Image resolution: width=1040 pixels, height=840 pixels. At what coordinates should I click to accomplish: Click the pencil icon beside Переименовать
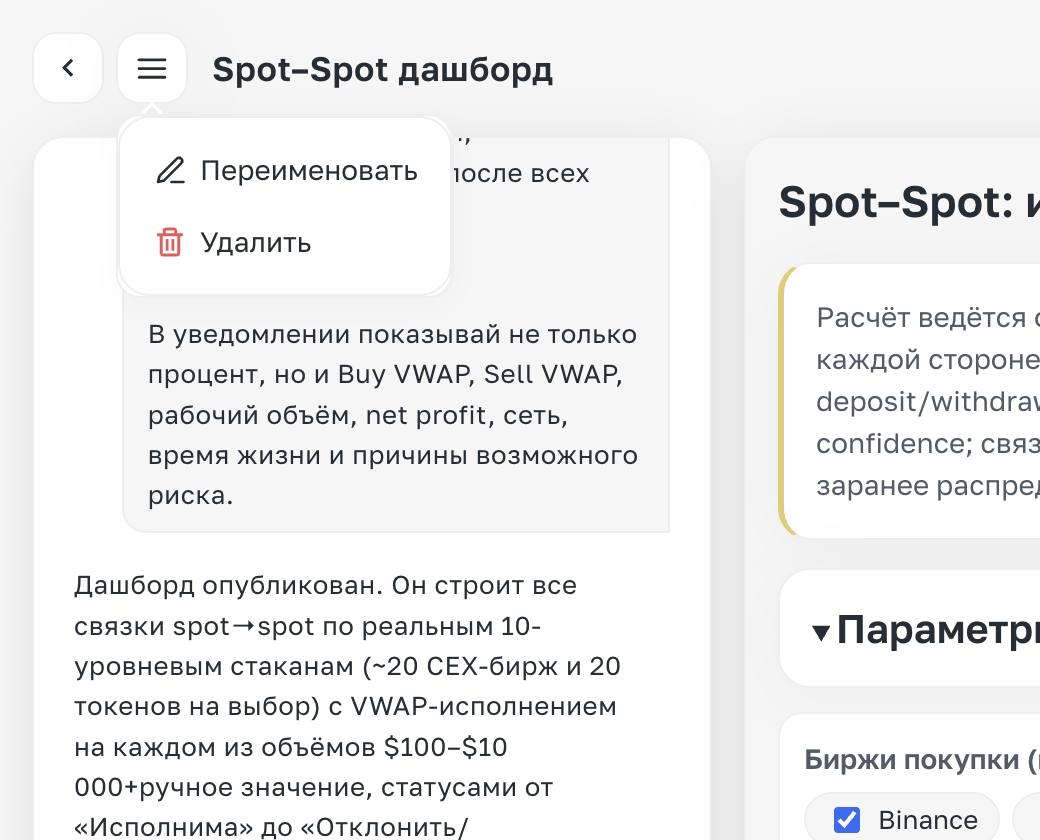pos(170,171)
